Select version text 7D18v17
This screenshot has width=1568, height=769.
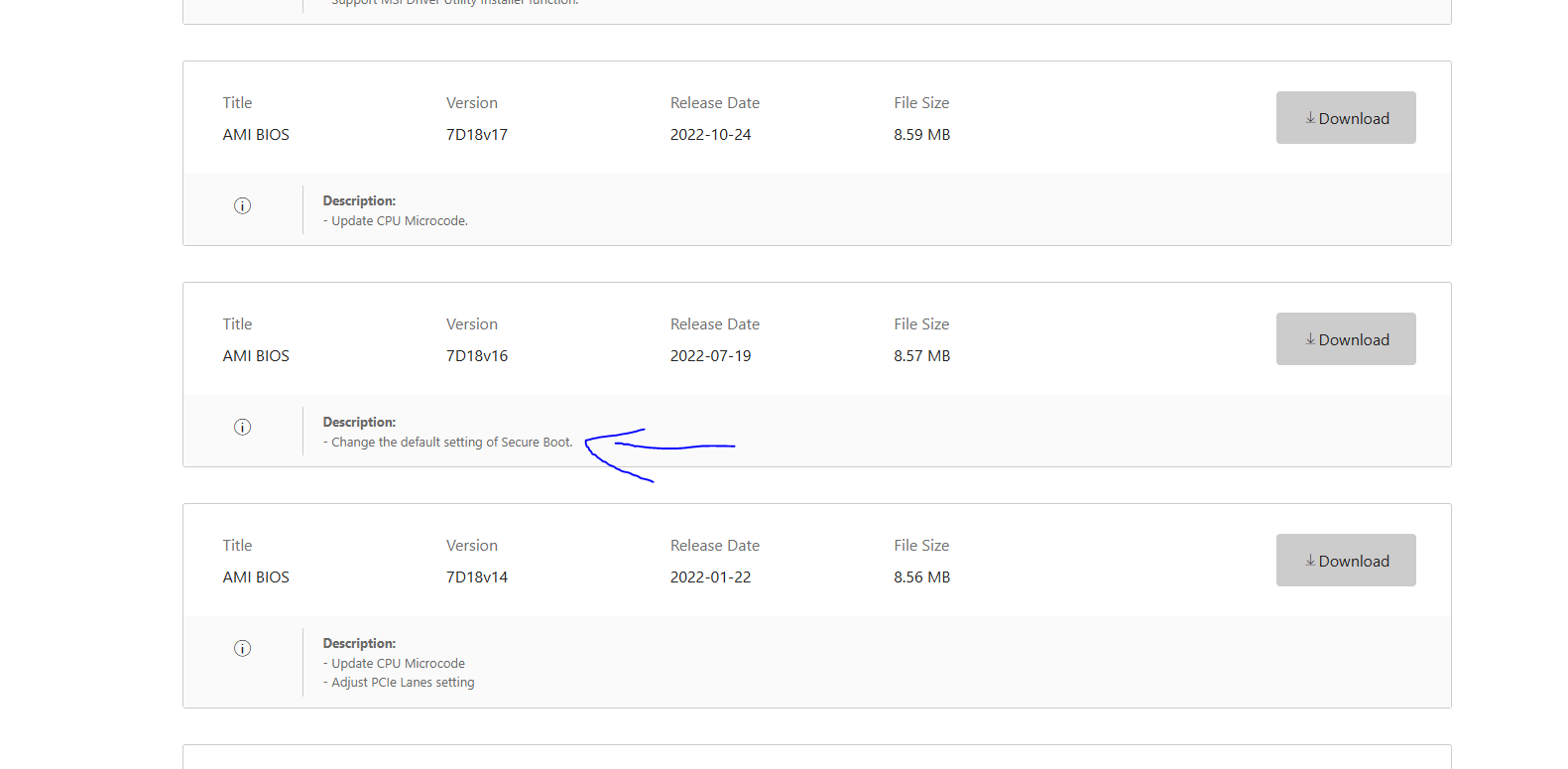(477, 135)
